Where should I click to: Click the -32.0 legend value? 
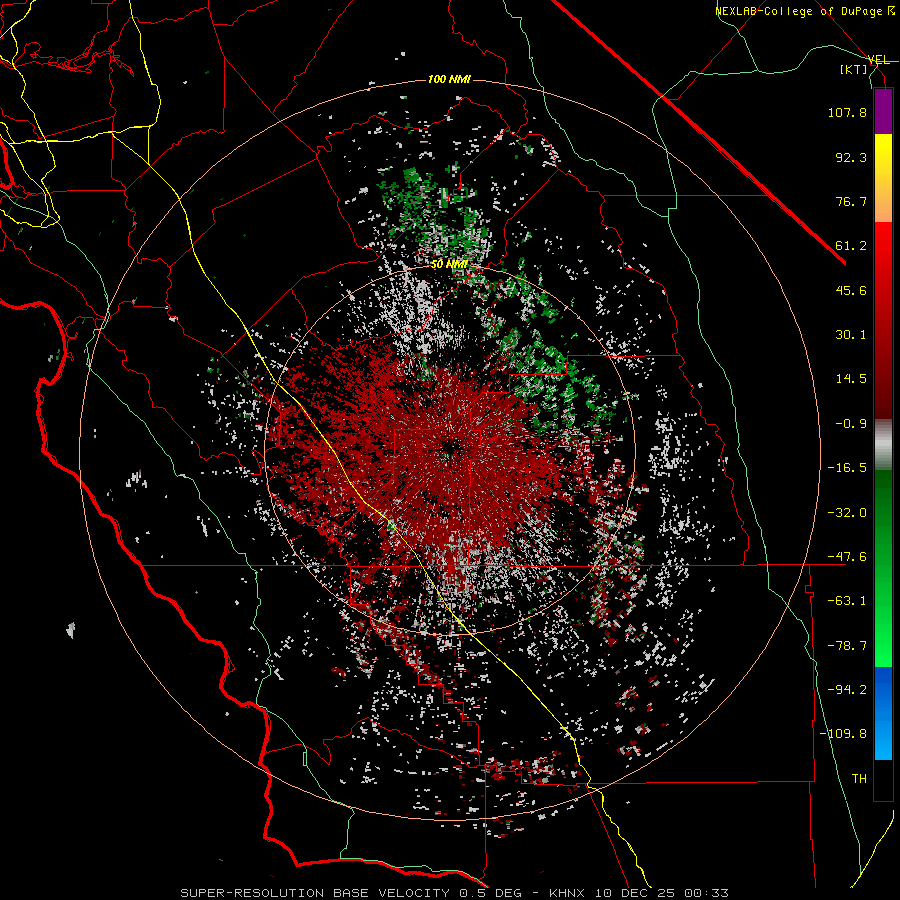click(x=847, y=513)
